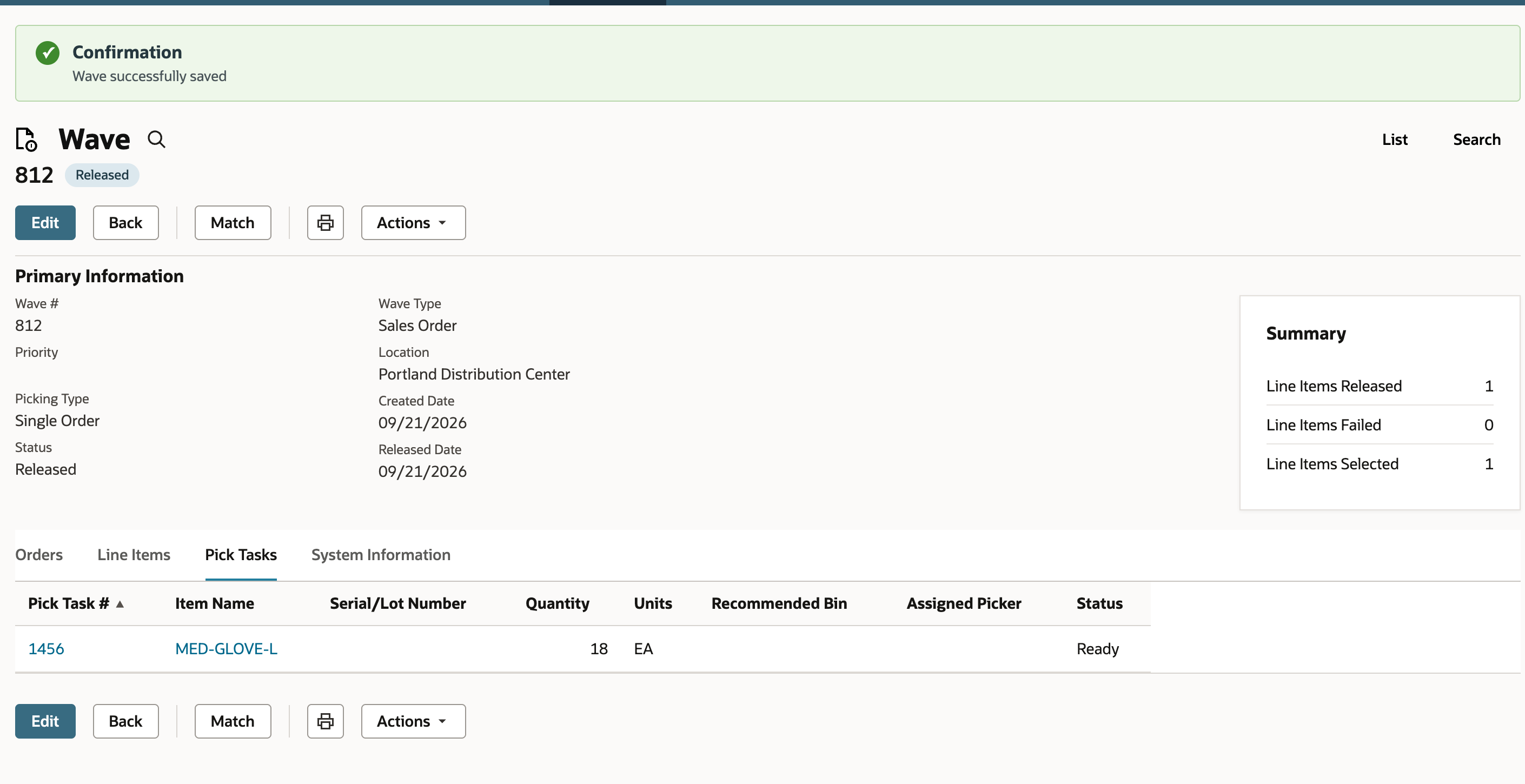
Task: Click the Quantity column header
Action: point(557,603)
